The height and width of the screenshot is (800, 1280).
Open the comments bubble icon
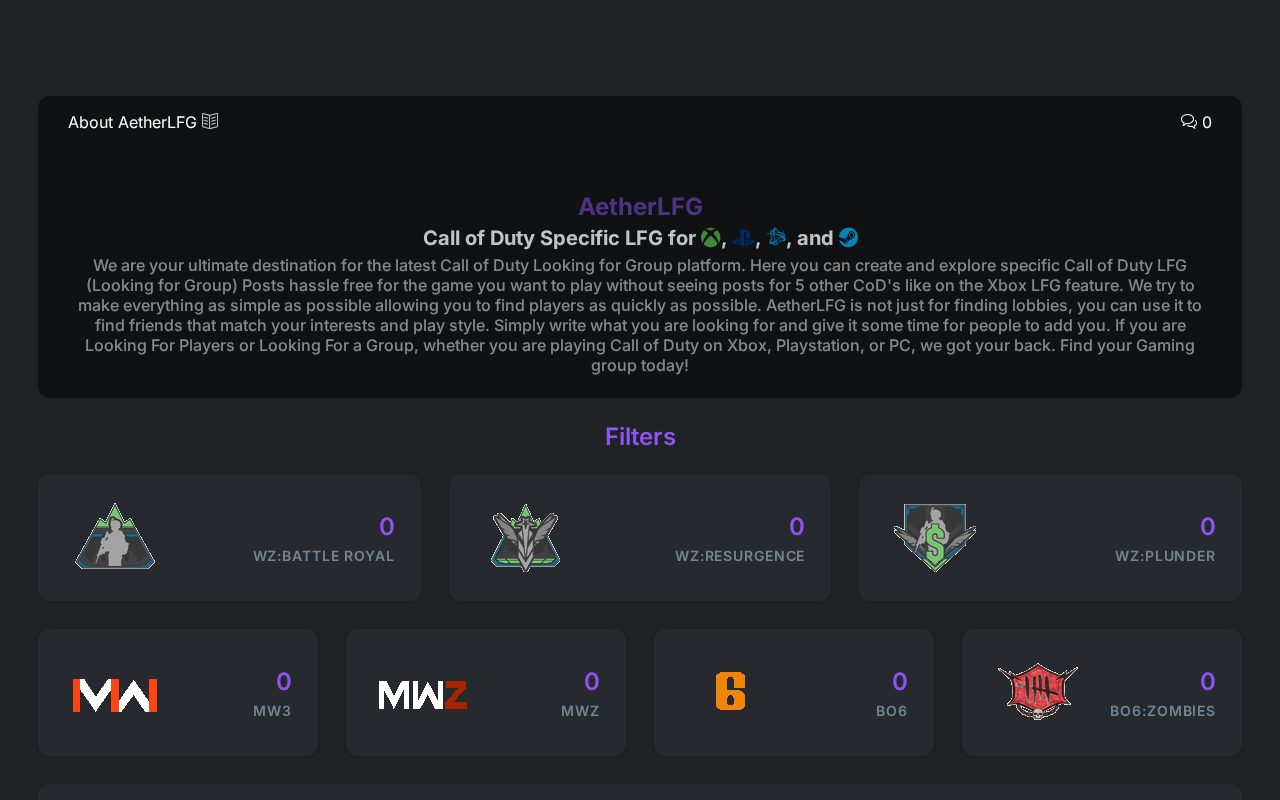point(1188,121)
